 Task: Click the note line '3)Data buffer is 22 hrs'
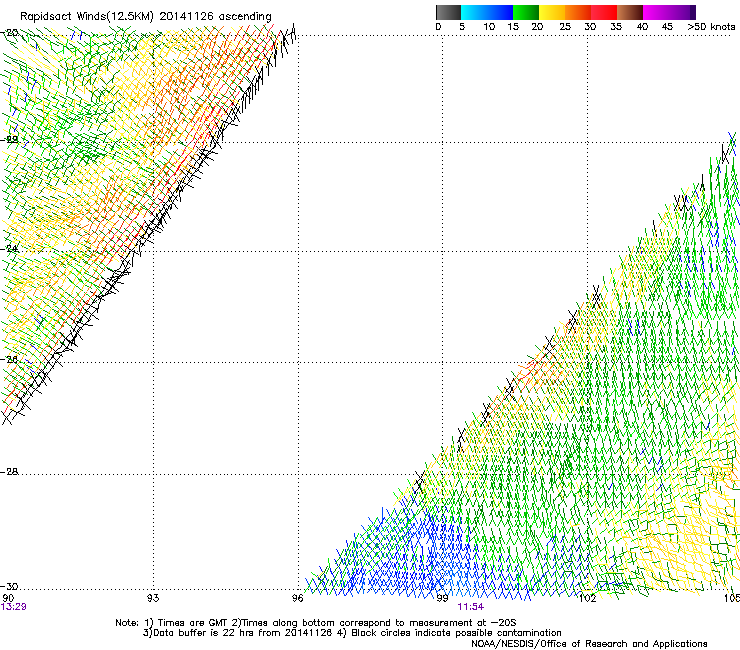[352, 633]
